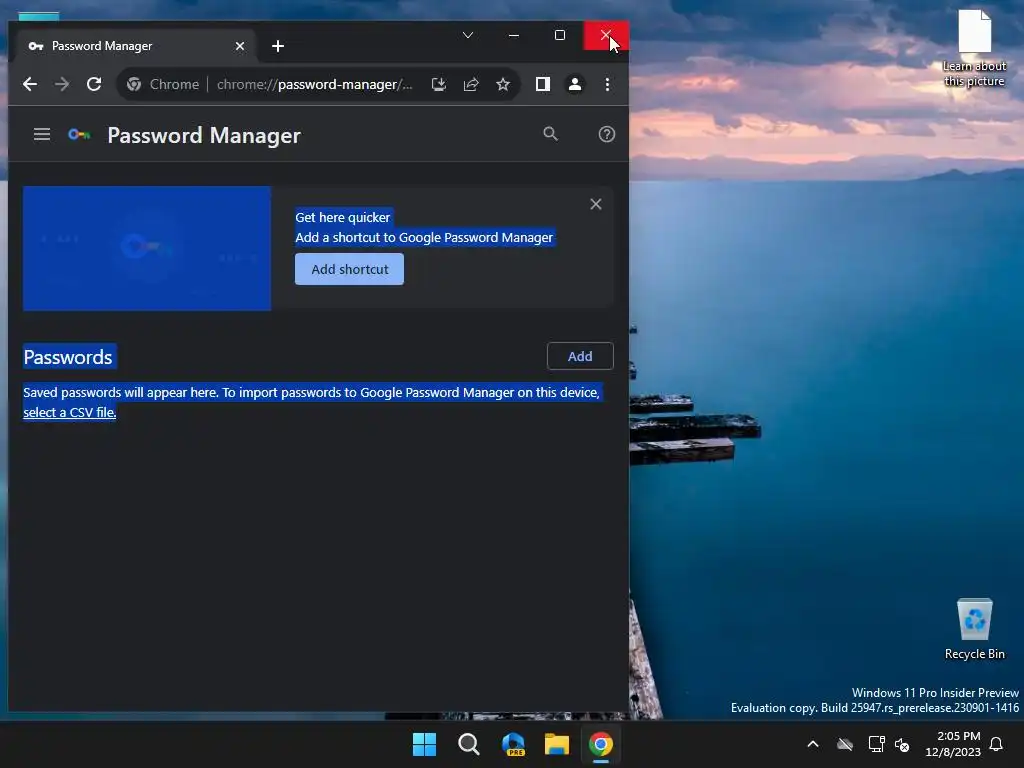Select the Password Manager tab
1024x768 pixels.
[x=134, y=46]
